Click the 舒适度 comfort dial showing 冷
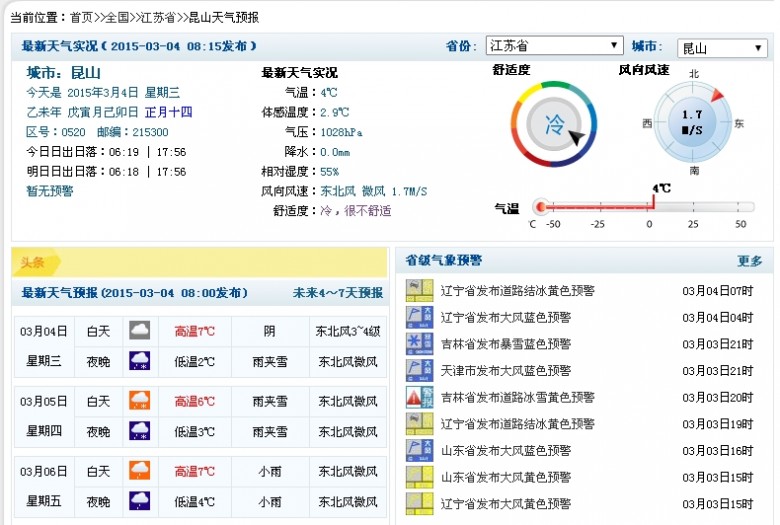Screen dimensions: 780x525 553,123
